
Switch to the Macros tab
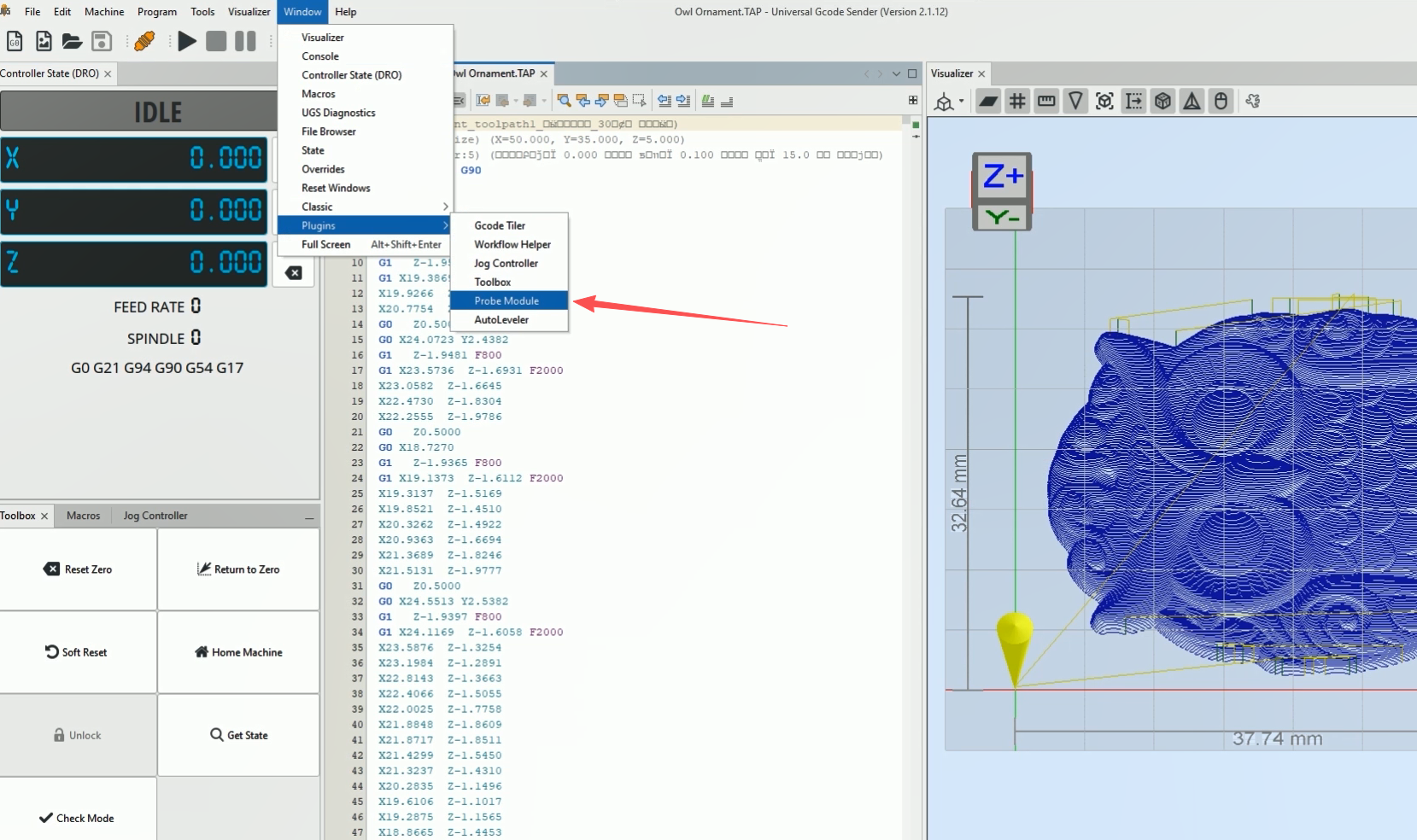point(84,516)
